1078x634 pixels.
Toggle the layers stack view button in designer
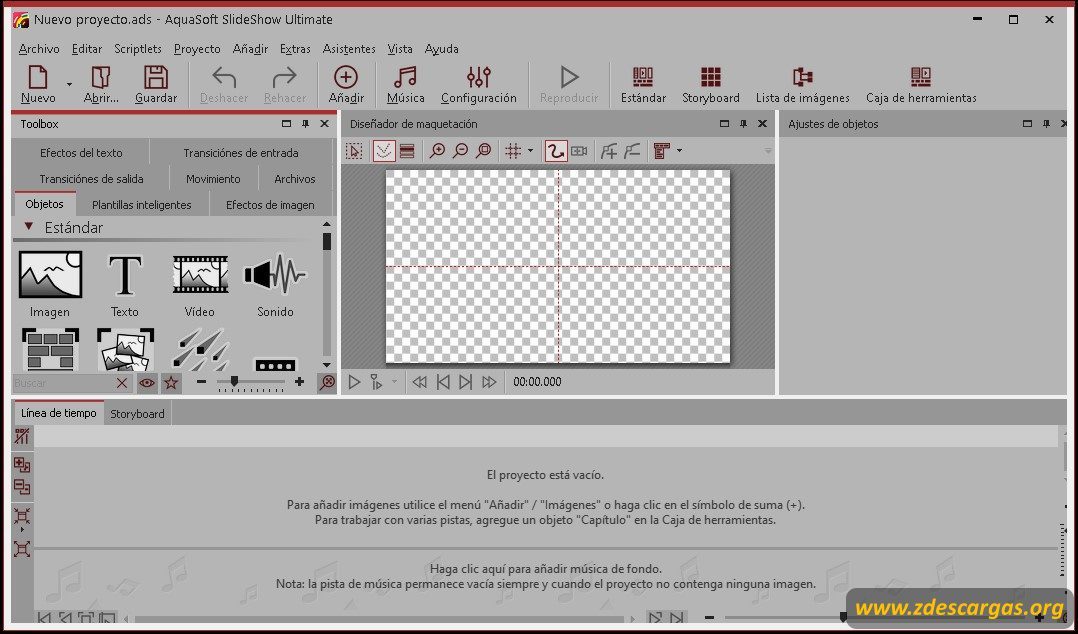pyautogui.click(x=407, y=151)
